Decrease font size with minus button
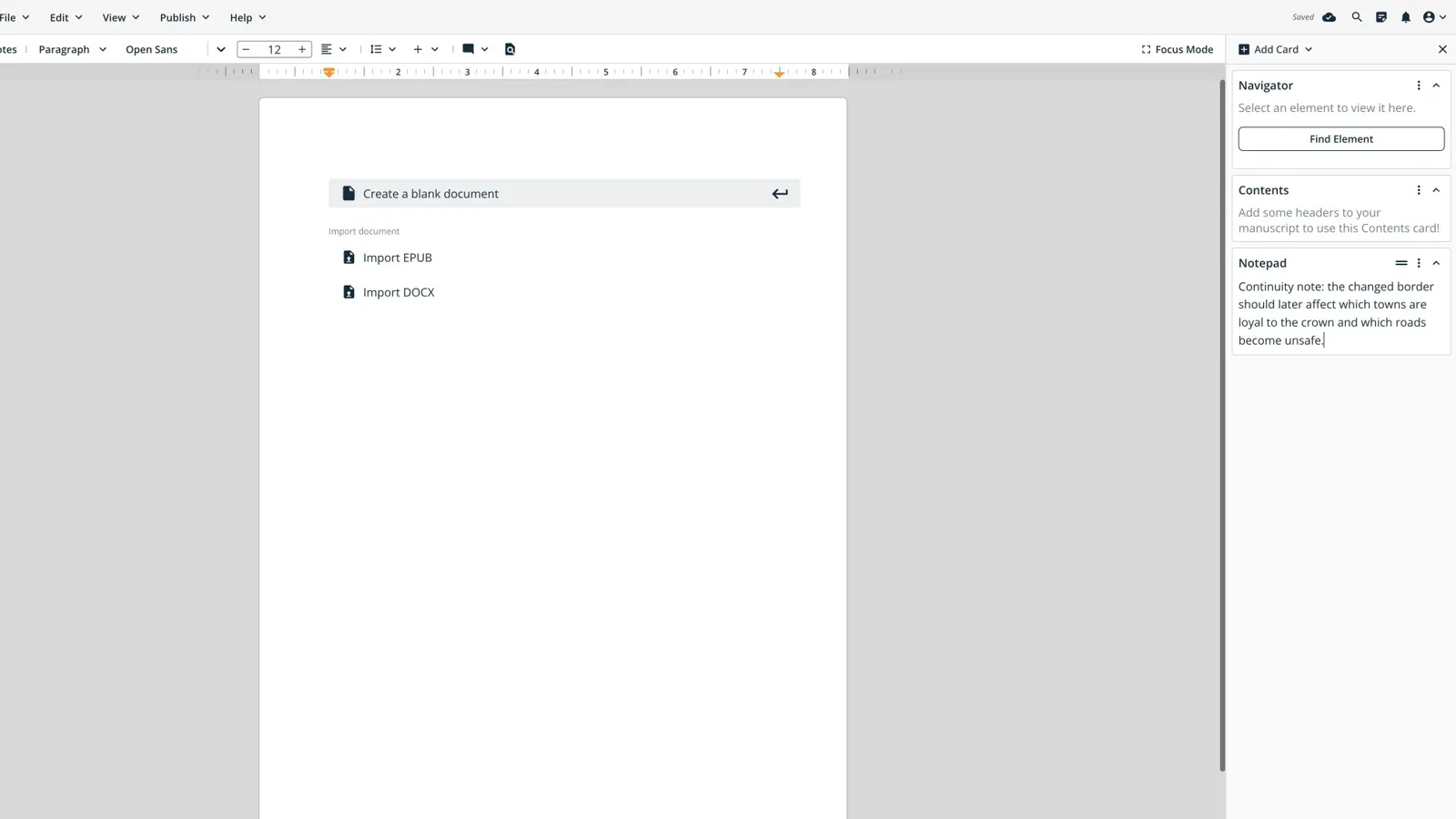The image size is (1456, 819). pyautogui.click(x=246, y=49)
